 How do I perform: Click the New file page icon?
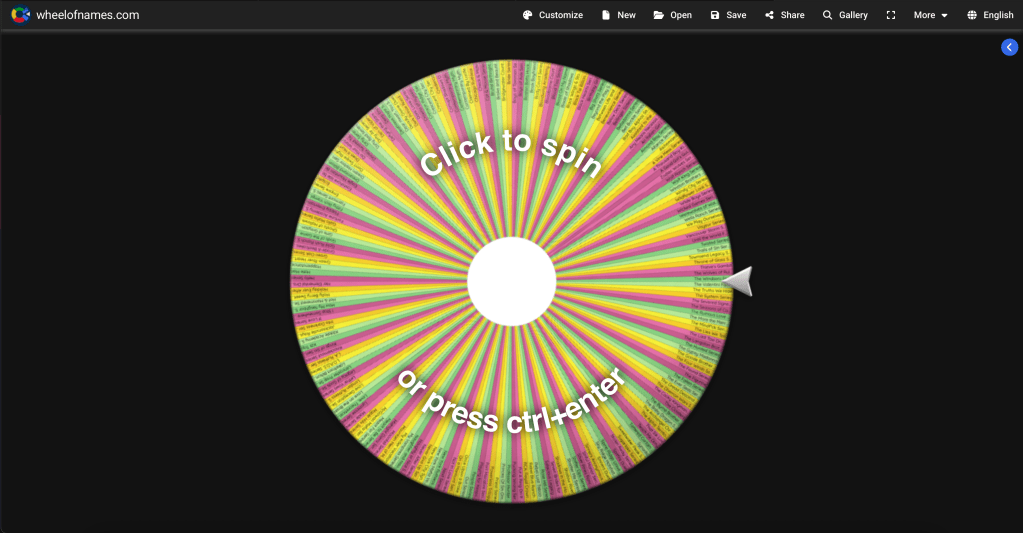click(606, 15)
